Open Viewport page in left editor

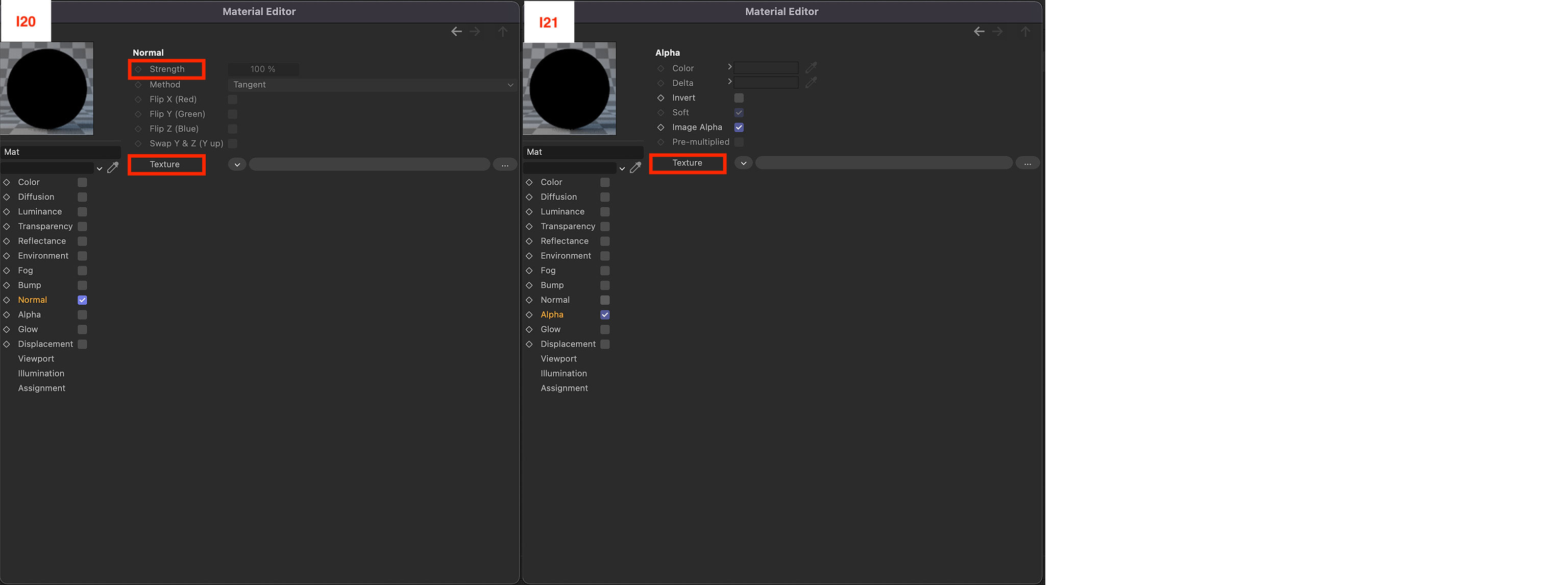(x=36, y=358)
